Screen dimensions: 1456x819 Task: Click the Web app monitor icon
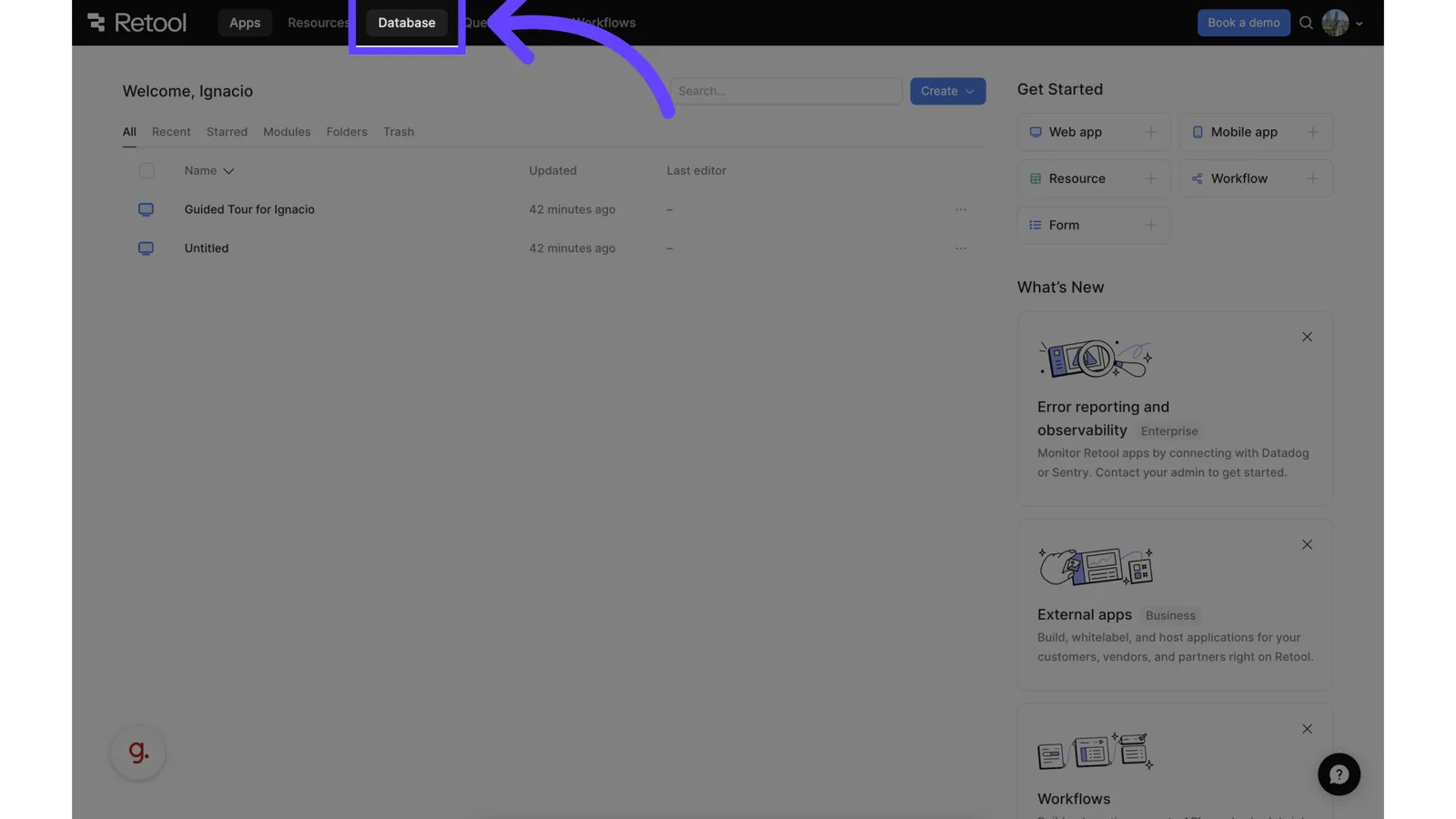point(1036,132)
